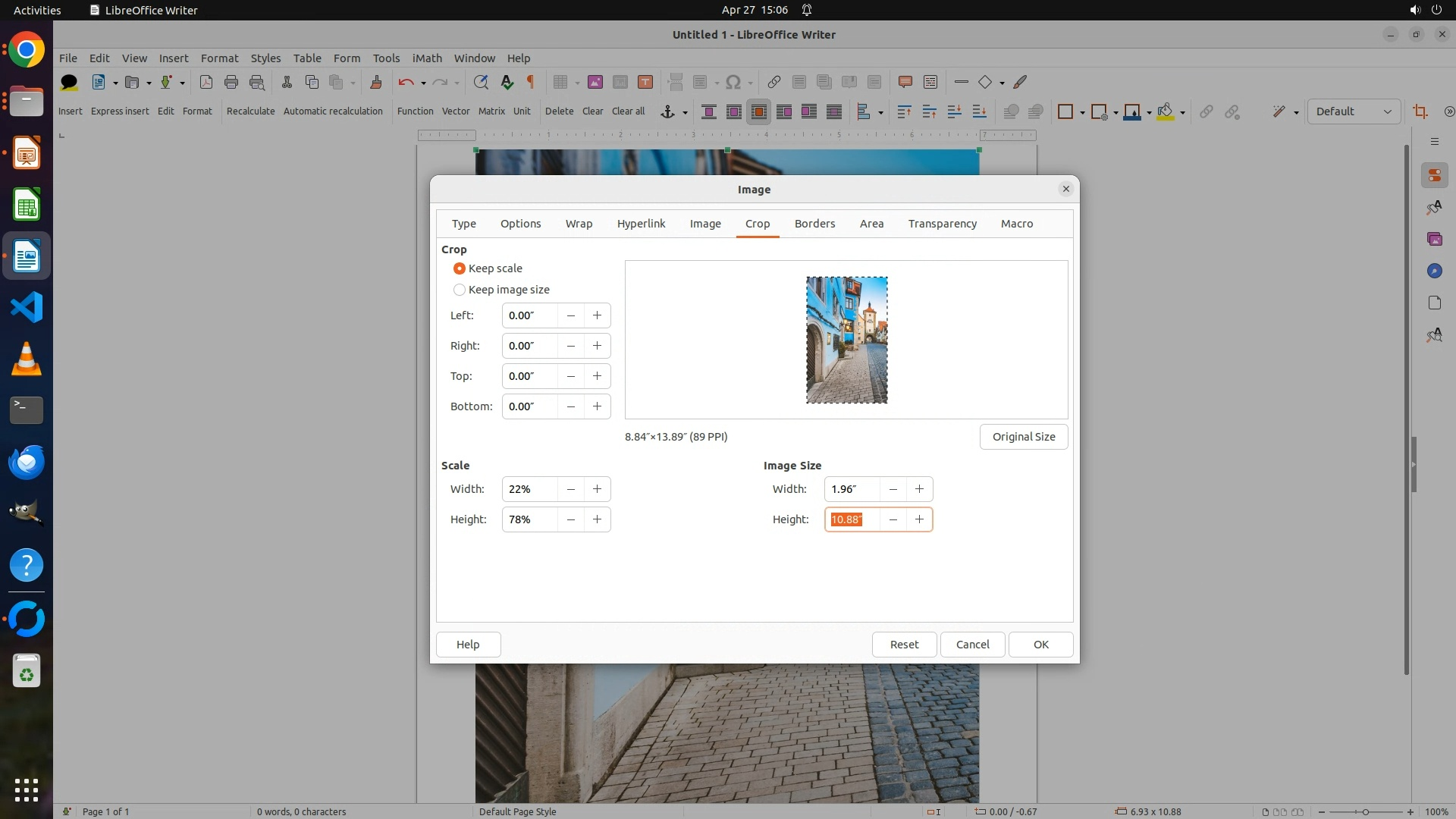Click the Export as PDF icon
1456x819 pixels.
pos(206,82)
